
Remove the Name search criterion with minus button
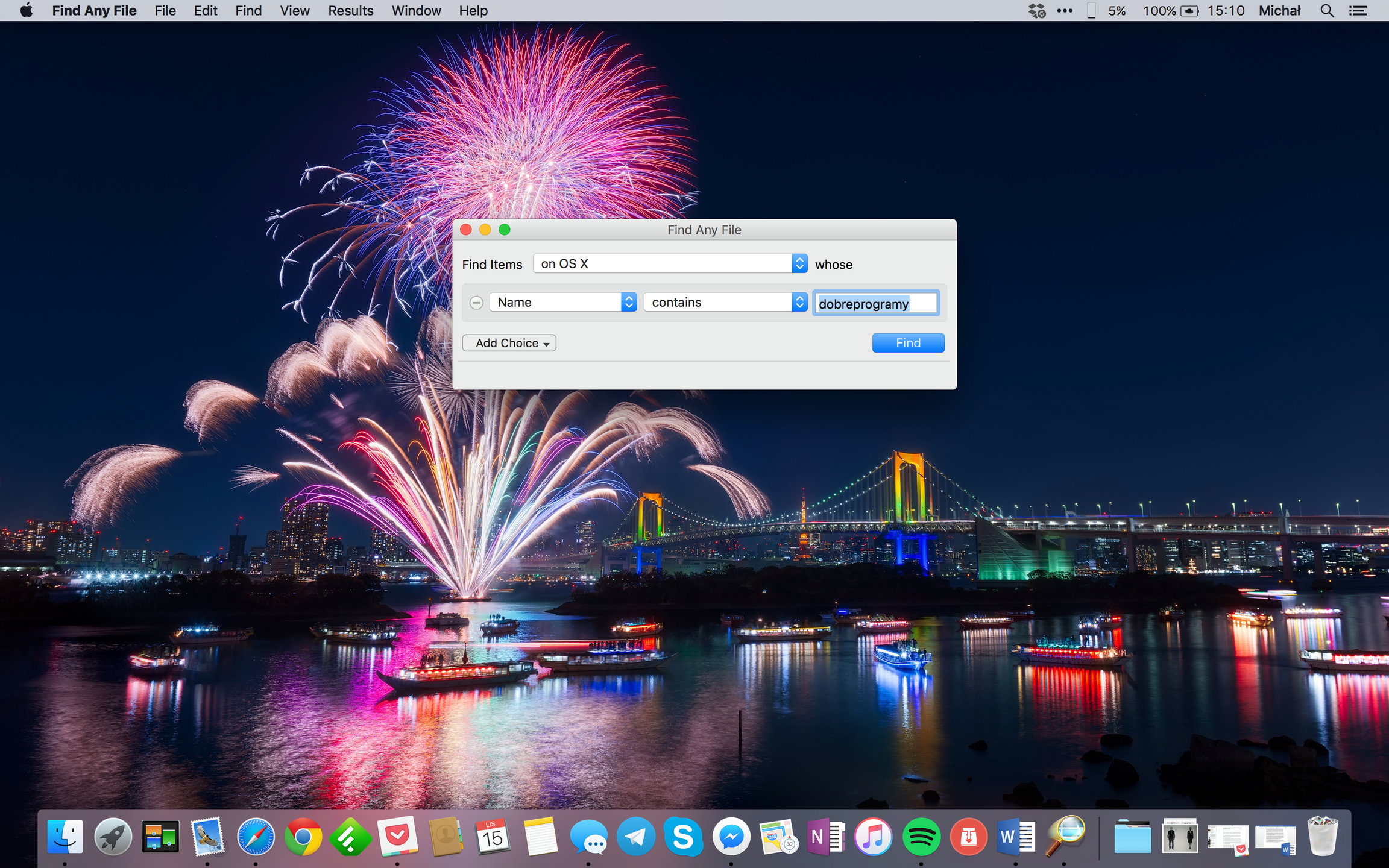(476, 303)
